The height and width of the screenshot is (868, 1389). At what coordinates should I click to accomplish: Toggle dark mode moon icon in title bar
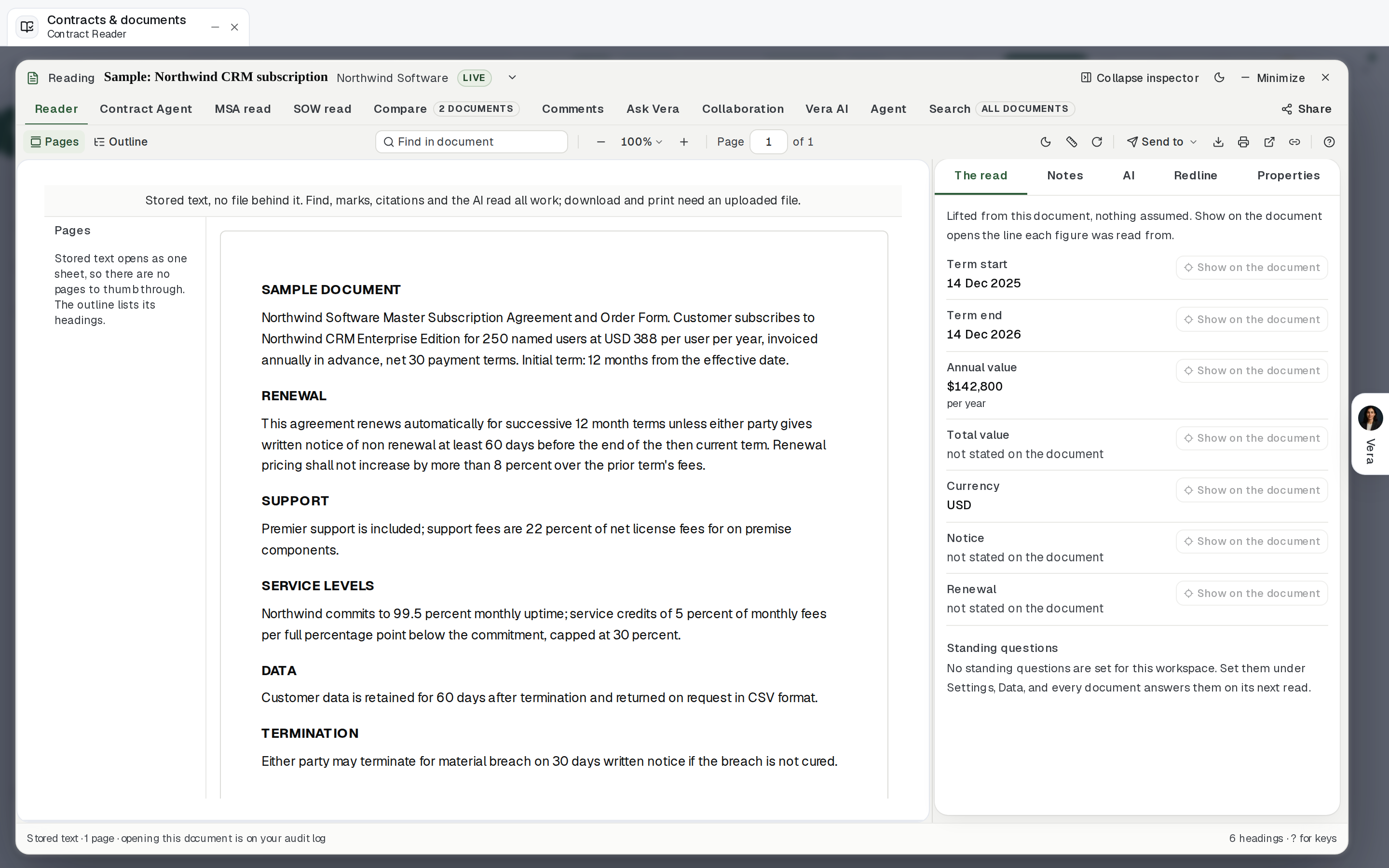tap(1219, 78)
